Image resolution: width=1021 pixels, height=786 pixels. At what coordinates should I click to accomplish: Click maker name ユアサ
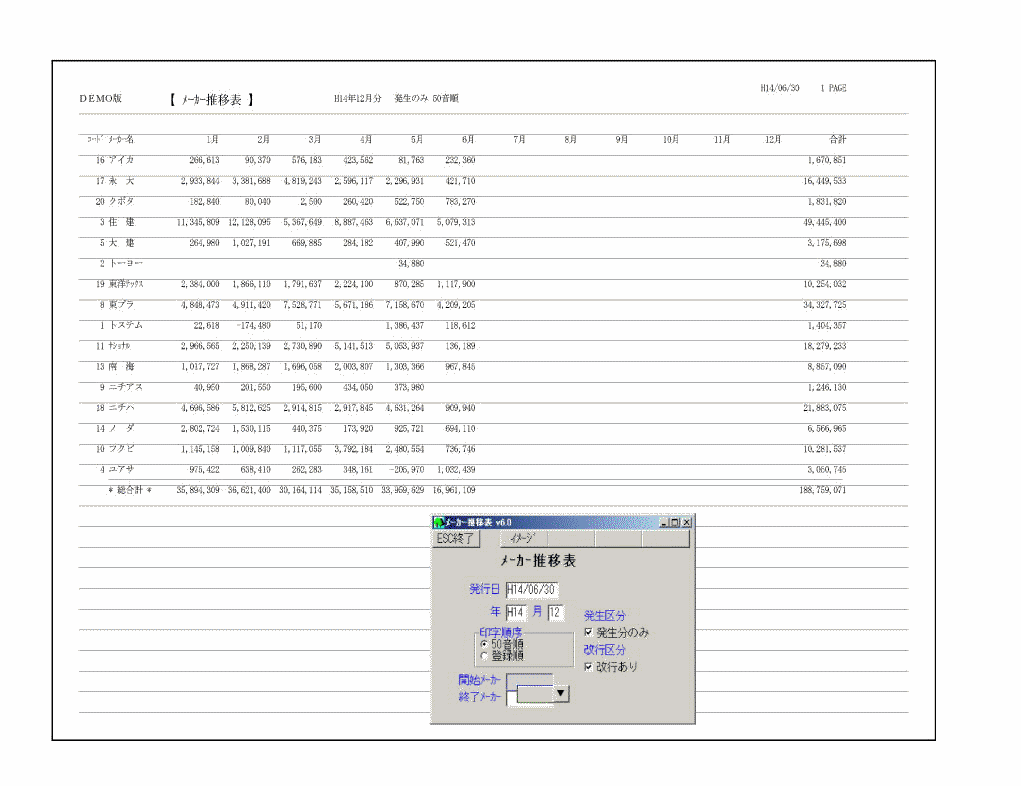tap(121, 470)
